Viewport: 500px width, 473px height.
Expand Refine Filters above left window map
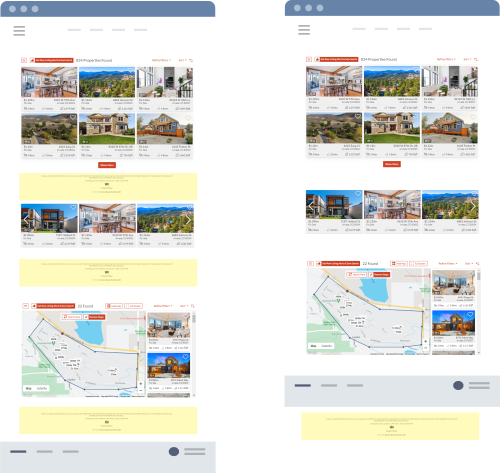click(163, 306)
